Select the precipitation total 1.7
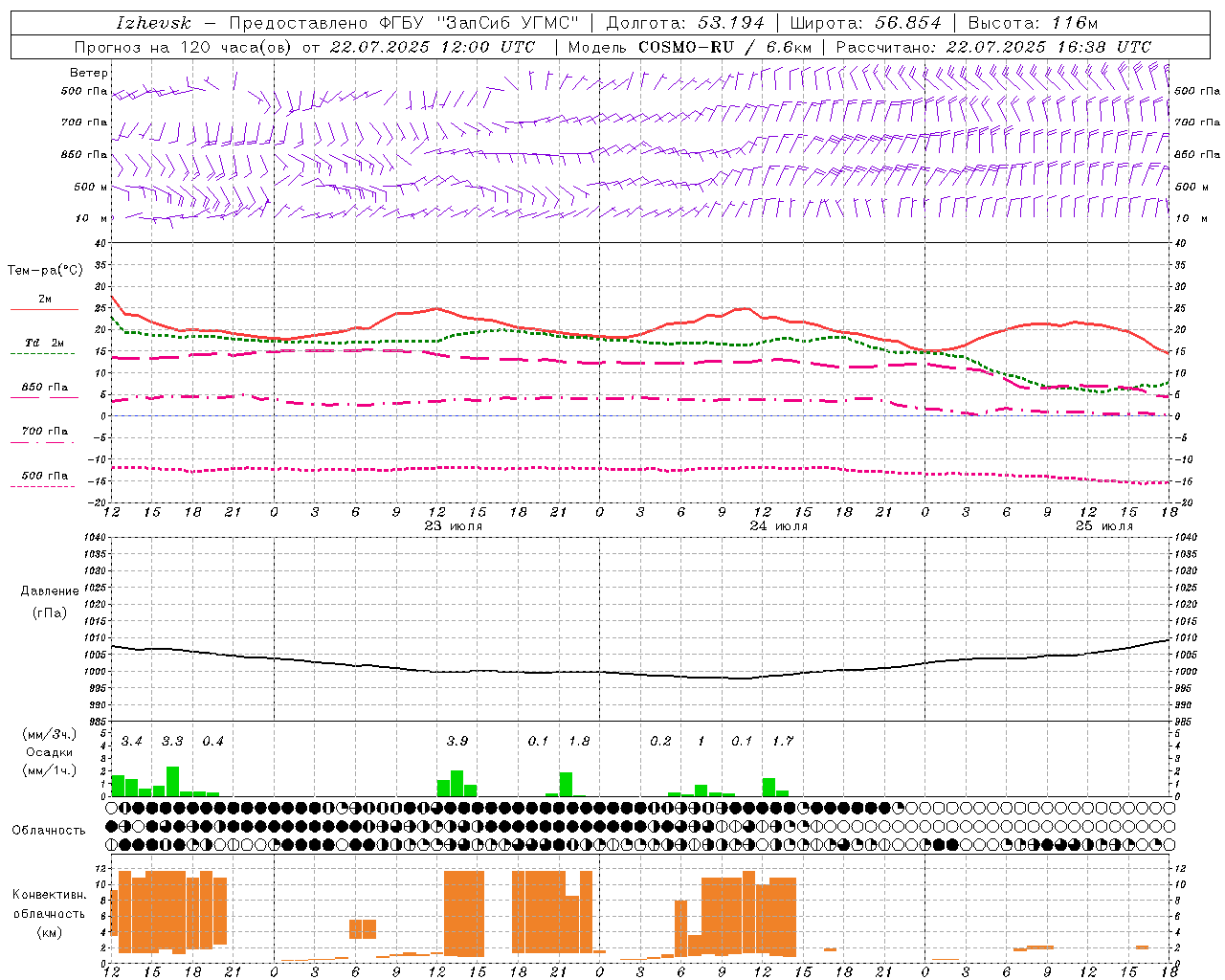1225x980 pixels. 783,742
